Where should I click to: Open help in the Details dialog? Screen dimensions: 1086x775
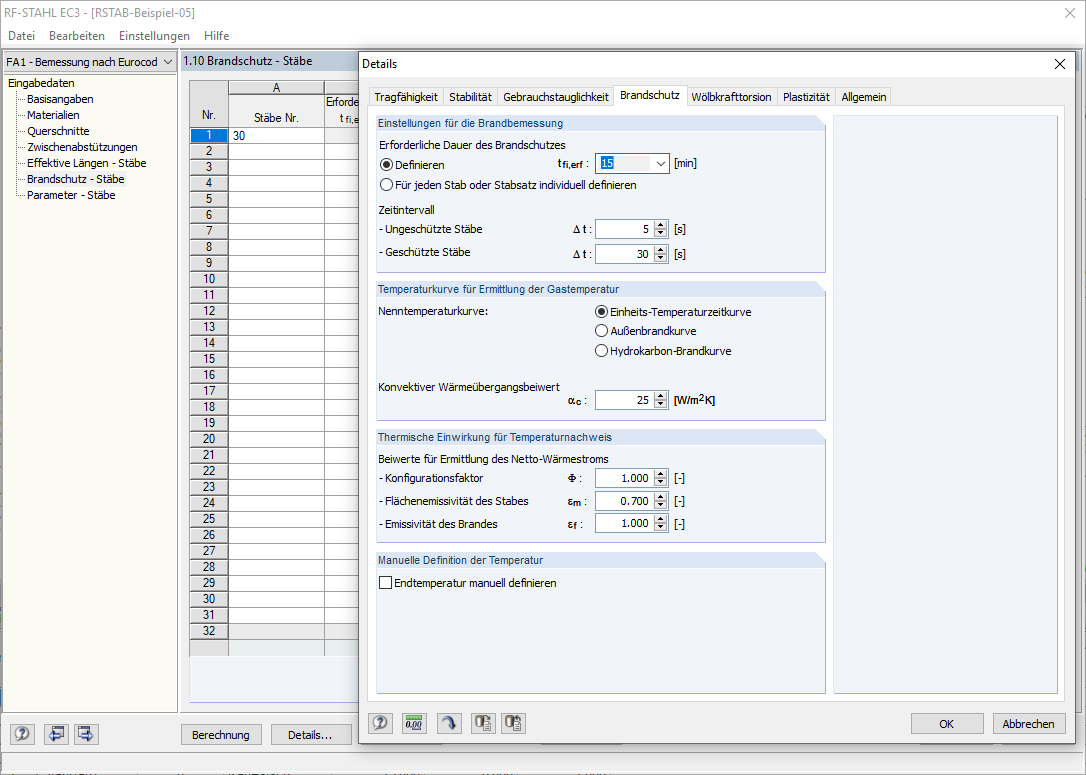[x=380, y=723]
